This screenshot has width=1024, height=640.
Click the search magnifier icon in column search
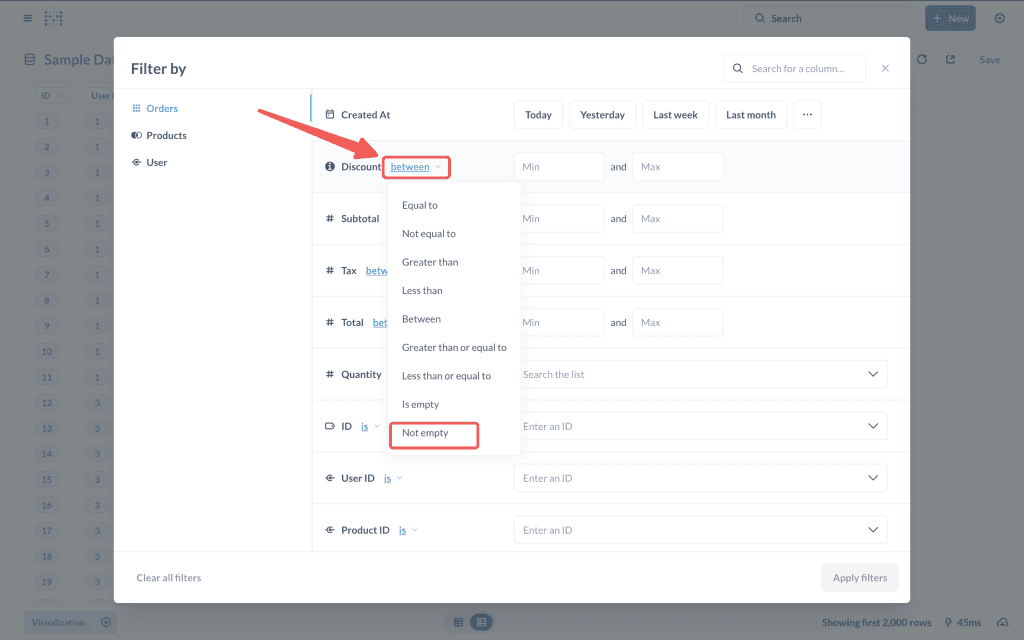[x=738, y=69]
